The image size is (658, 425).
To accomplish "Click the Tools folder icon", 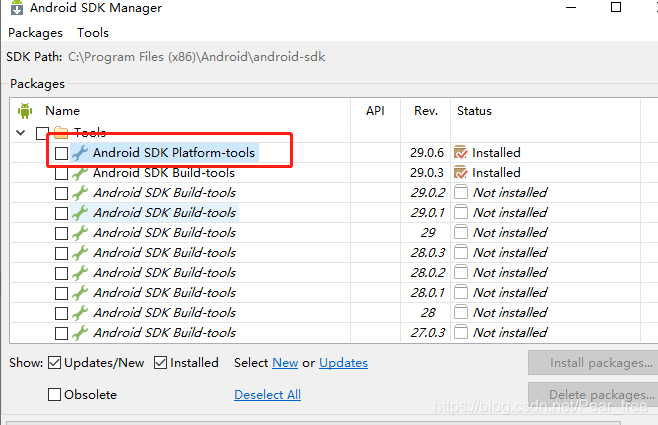I will click(61, 133).
